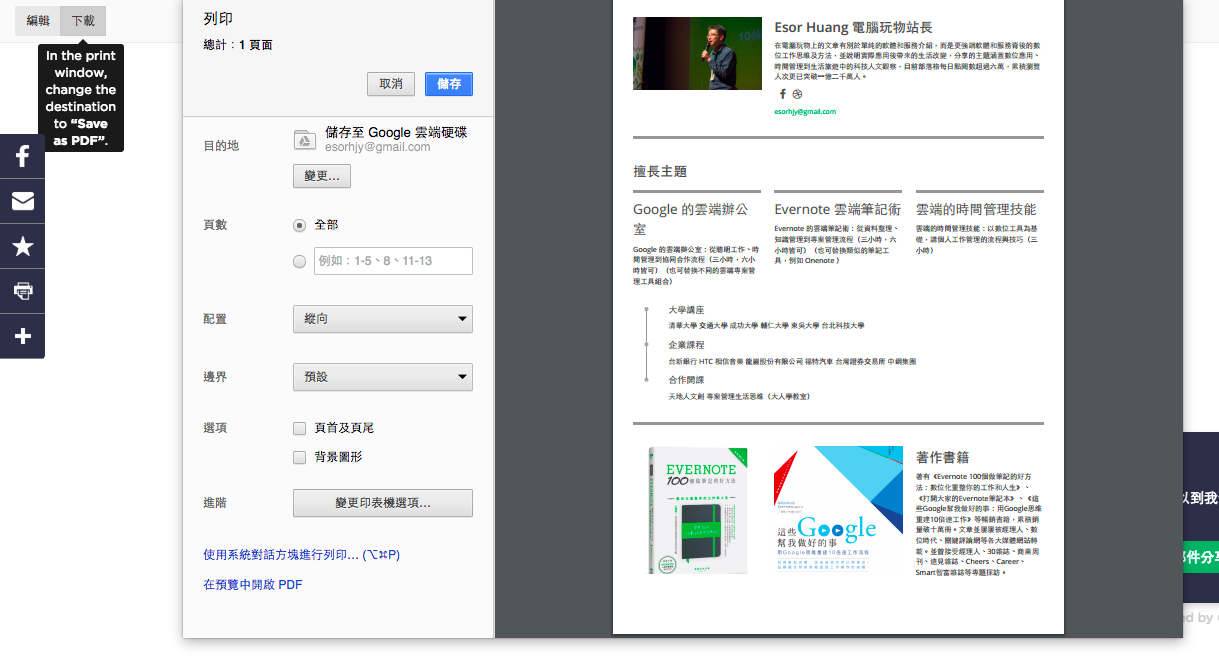
Task: Click the page range input field
Action: point(393,261)
